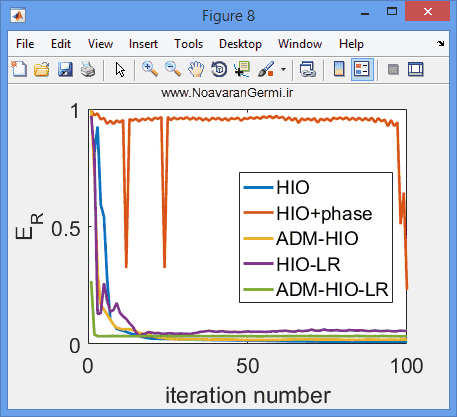The height and width of the screenshot is (417, 457).
Task: Toggle the Insert Legend button
Action: click(362, 69)
